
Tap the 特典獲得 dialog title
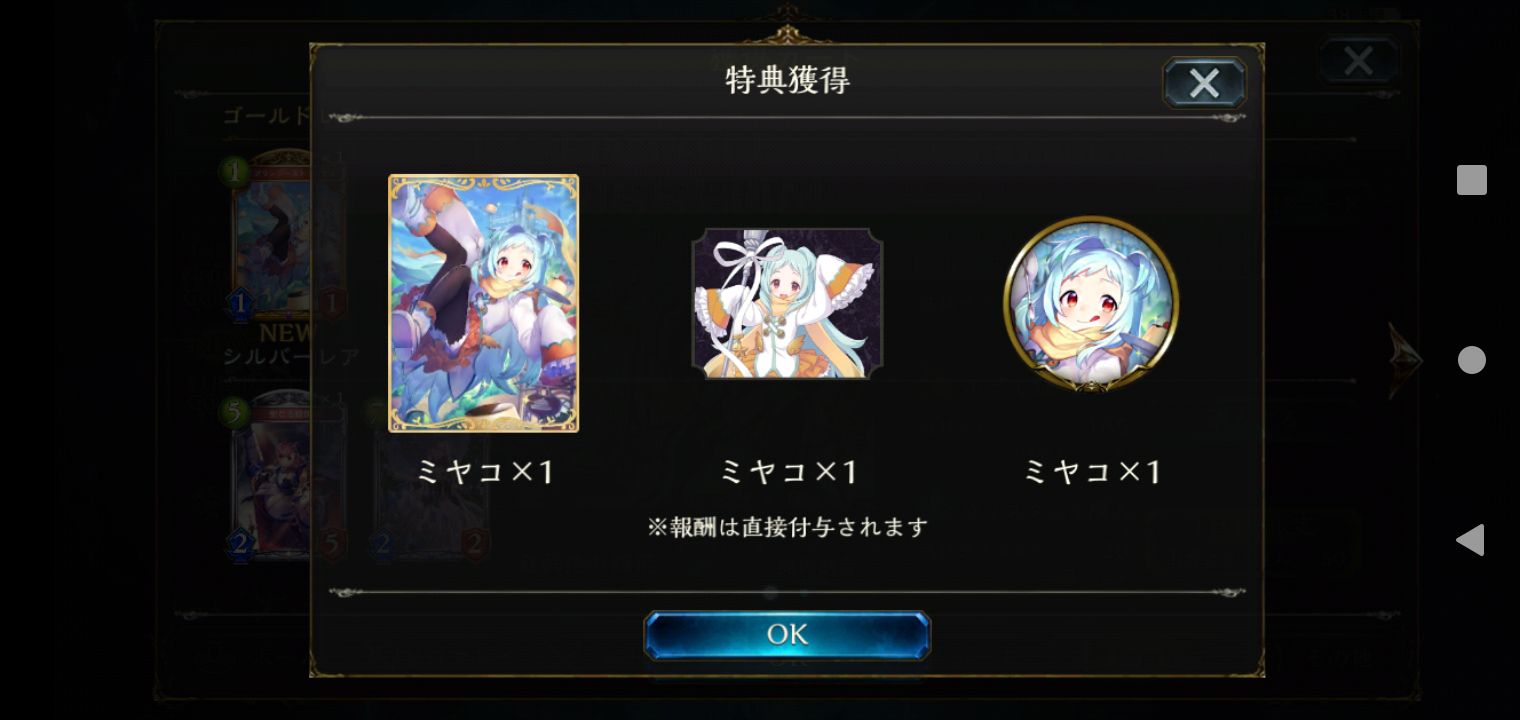pos(787,81)
